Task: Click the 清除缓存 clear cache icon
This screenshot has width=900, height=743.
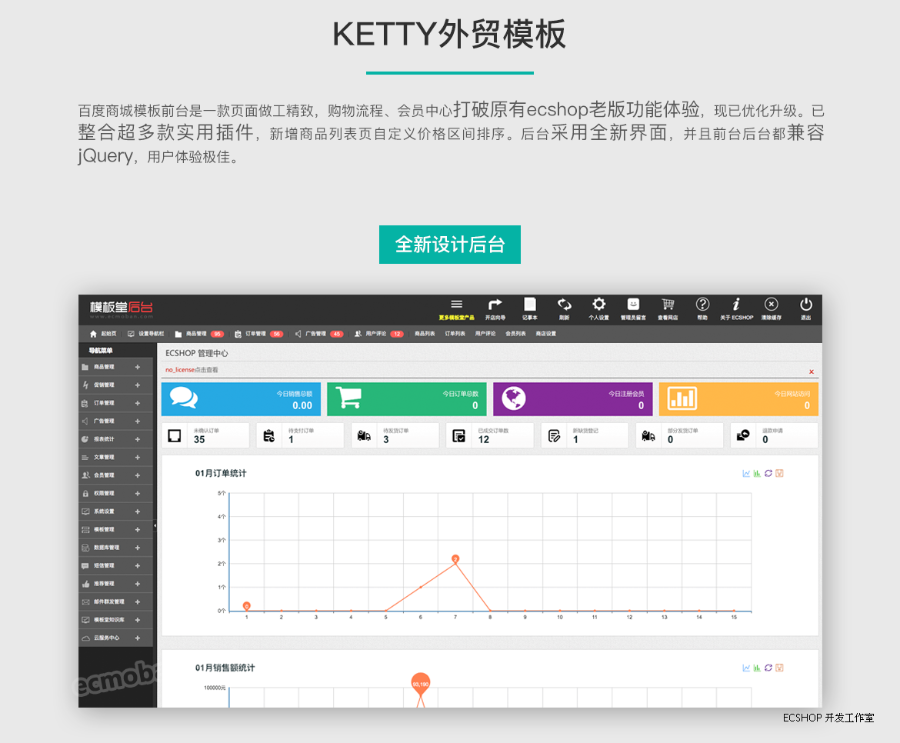Action: click(x=771, y=306)
